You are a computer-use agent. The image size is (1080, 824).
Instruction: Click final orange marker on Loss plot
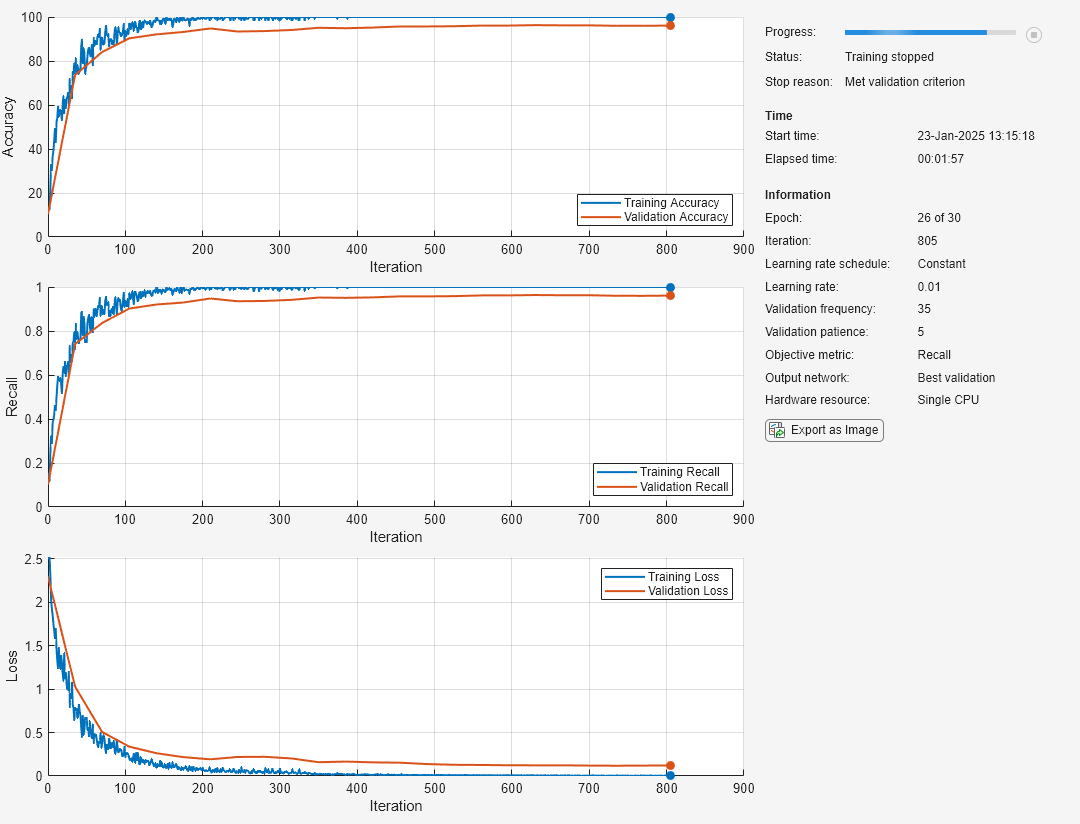click(670, 765)
